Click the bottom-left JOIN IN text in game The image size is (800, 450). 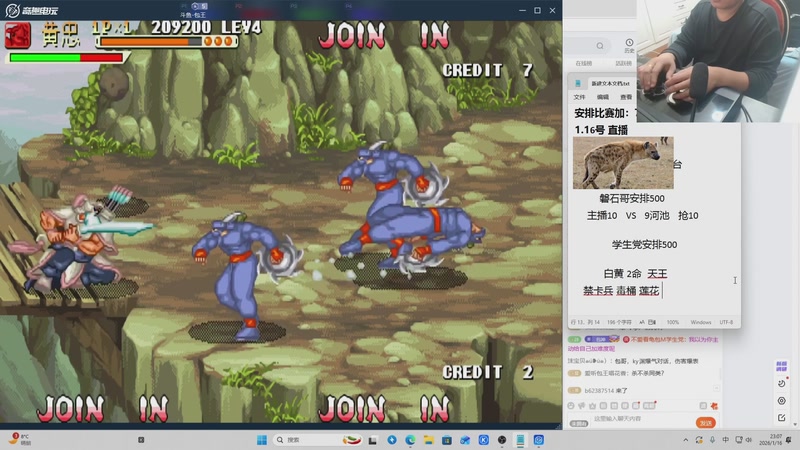[x=103, y=408]
